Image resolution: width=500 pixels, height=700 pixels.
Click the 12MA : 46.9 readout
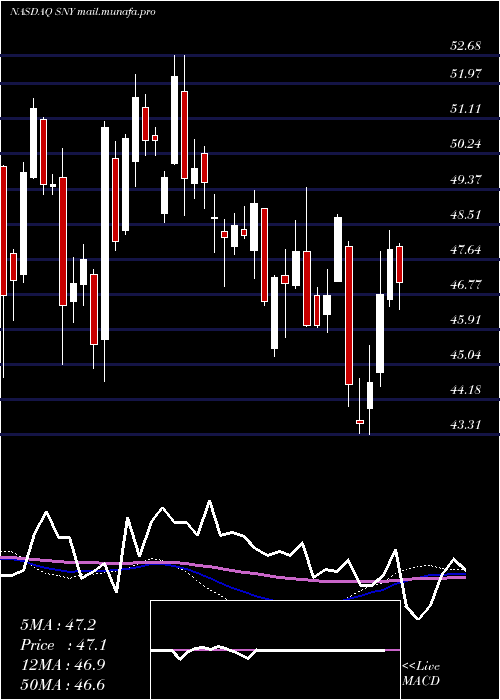(x=62, y=664)
